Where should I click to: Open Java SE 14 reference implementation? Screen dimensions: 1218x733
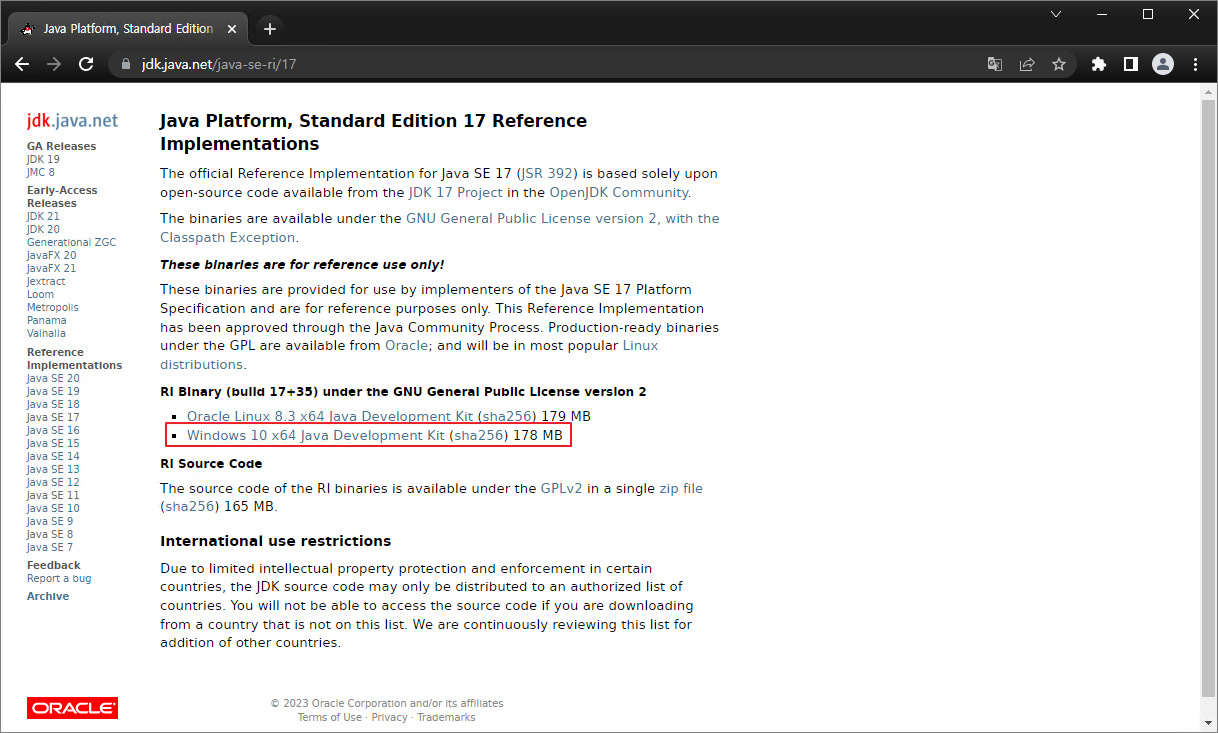coord(53,456)
